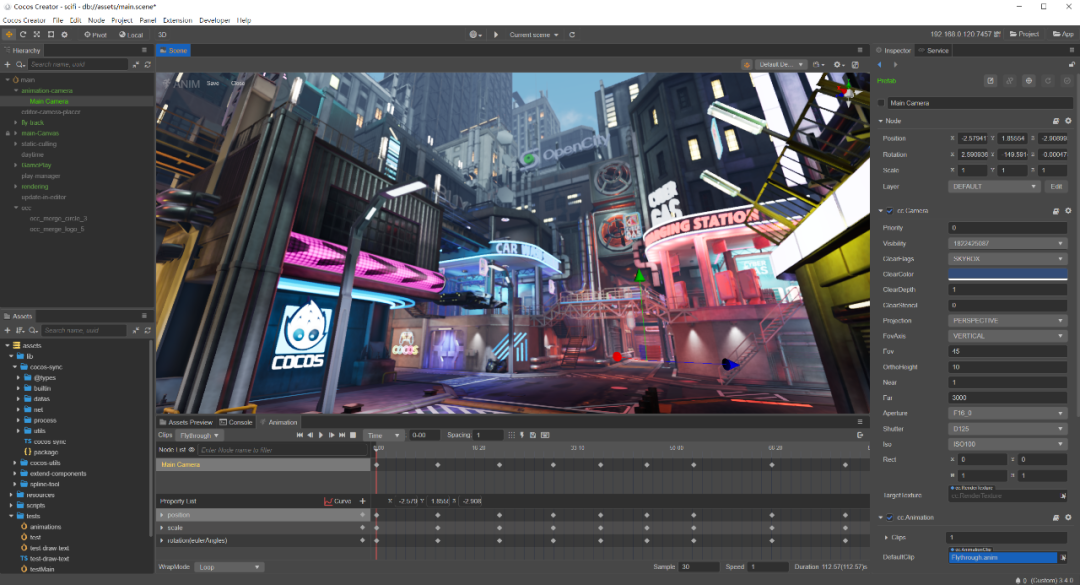Viewport: 1080px width, 585px height.
Task: Open the ClearFlags SKYBOX dropdown
Action: click(1008, 259)
